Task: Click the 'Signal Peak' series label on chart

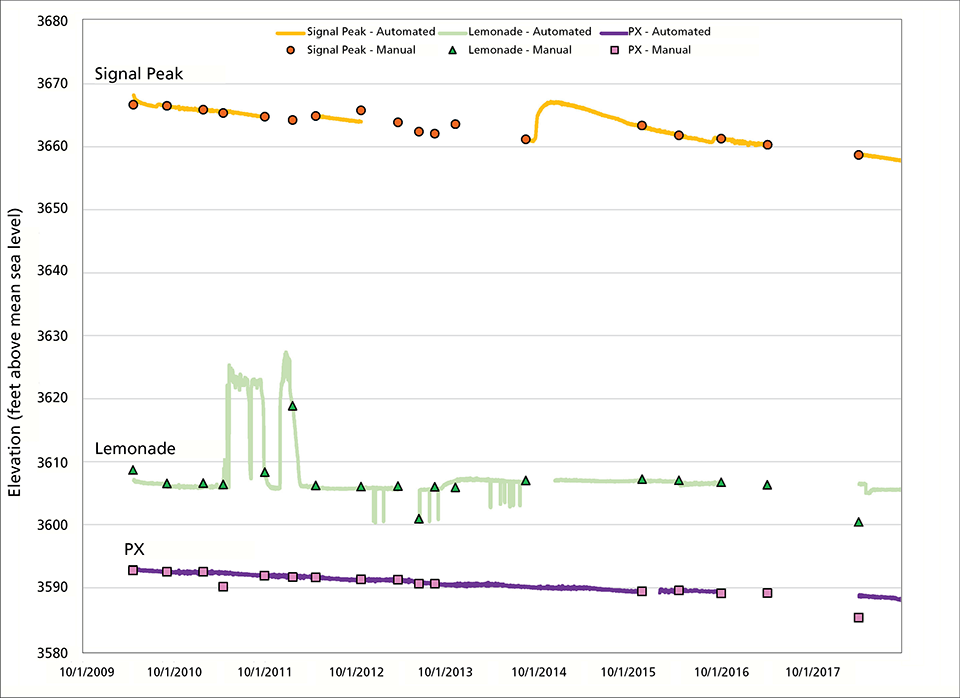Action: (139, 74)
